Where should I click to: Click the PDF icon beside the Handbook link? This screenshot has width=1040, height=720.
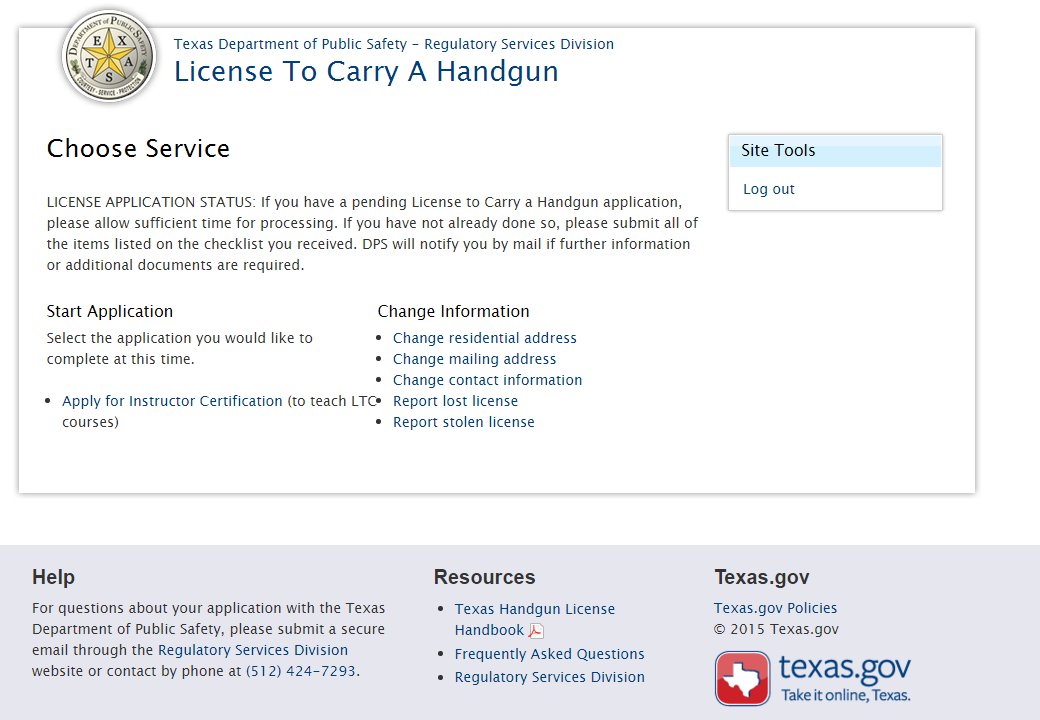click(536, 631)
